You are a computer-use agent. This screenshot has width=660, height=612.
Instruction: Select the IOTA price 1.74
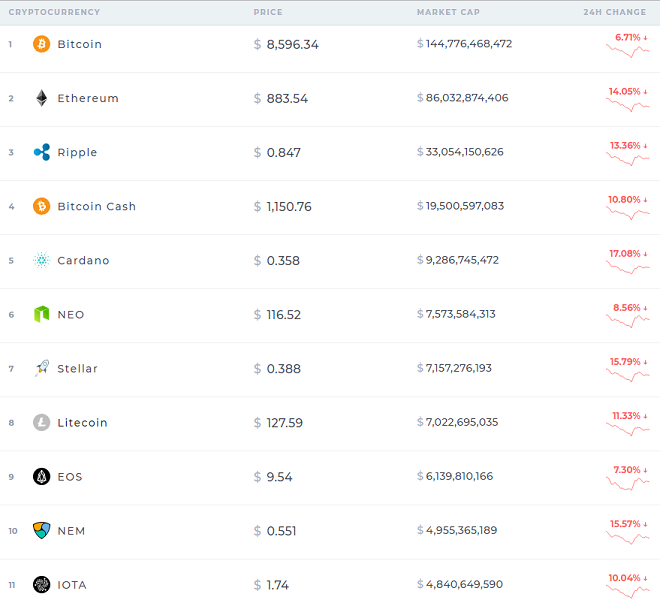point(278,585)
